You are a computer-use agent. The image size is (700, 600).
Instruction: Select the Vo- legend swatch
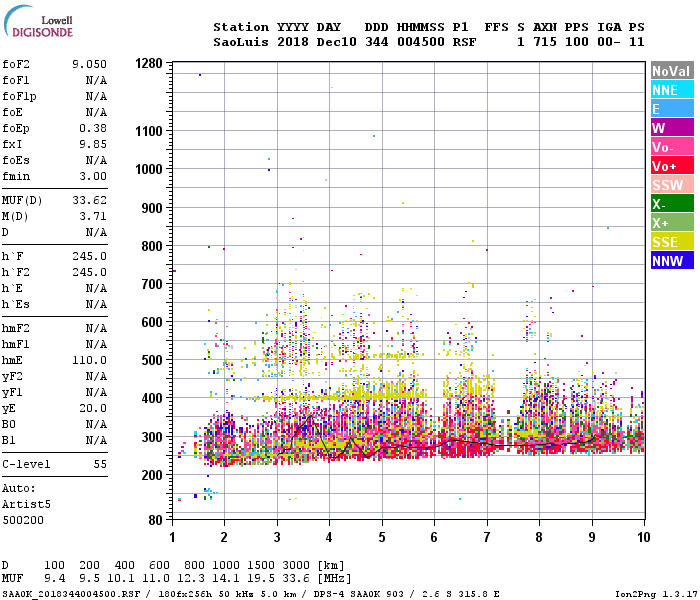(672, 147)
